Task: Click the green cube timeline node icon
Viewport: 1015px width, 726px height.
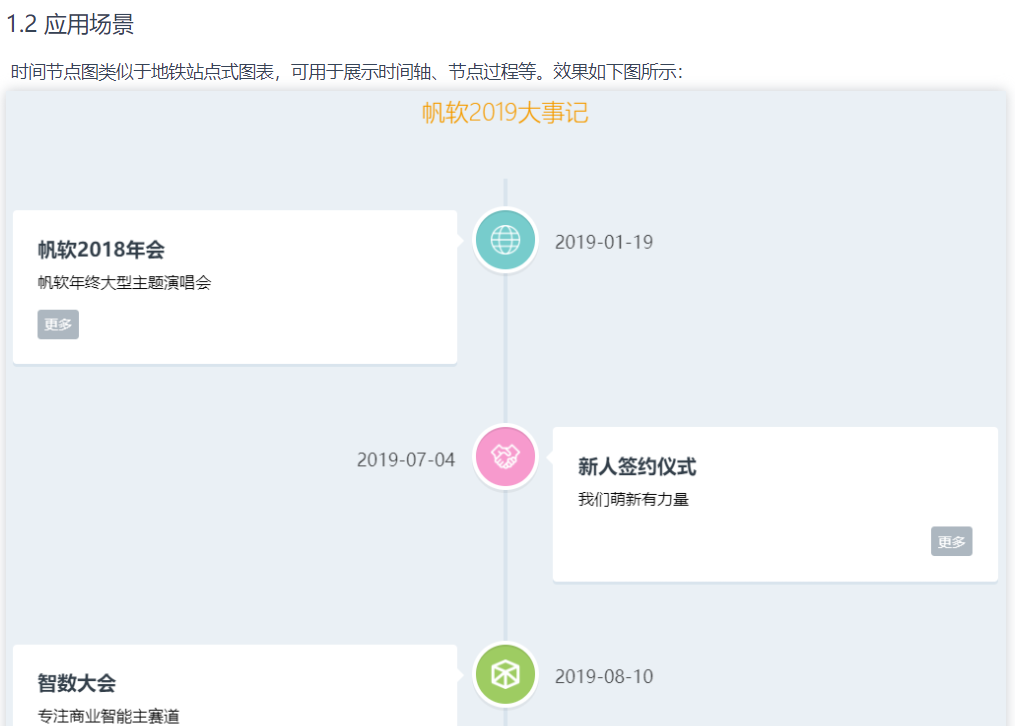Action: click(x=505, y=675)
